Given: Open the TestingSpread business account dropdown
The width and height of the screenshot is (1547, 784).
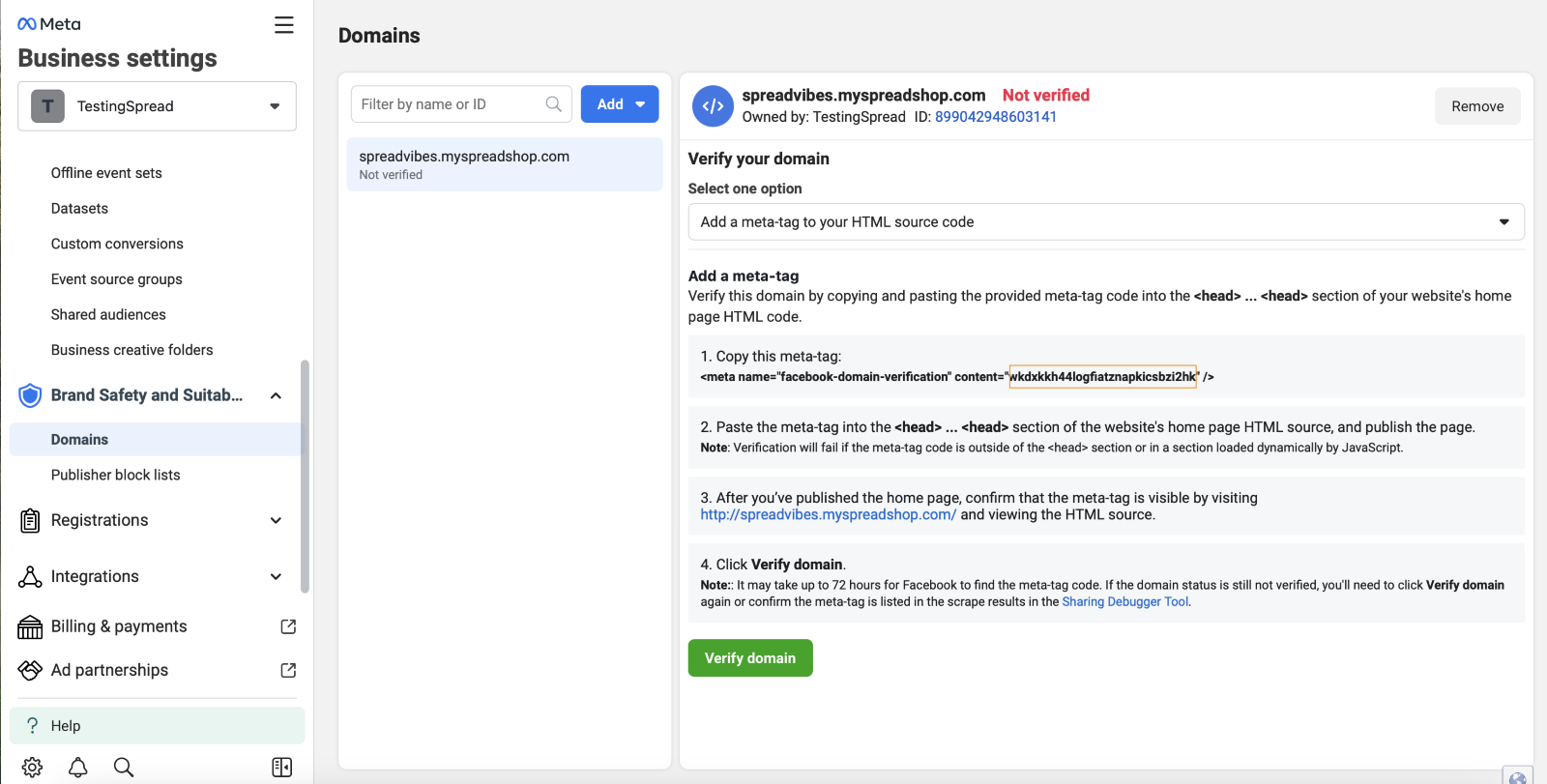Looking at the screenshot, I should 157,106.
